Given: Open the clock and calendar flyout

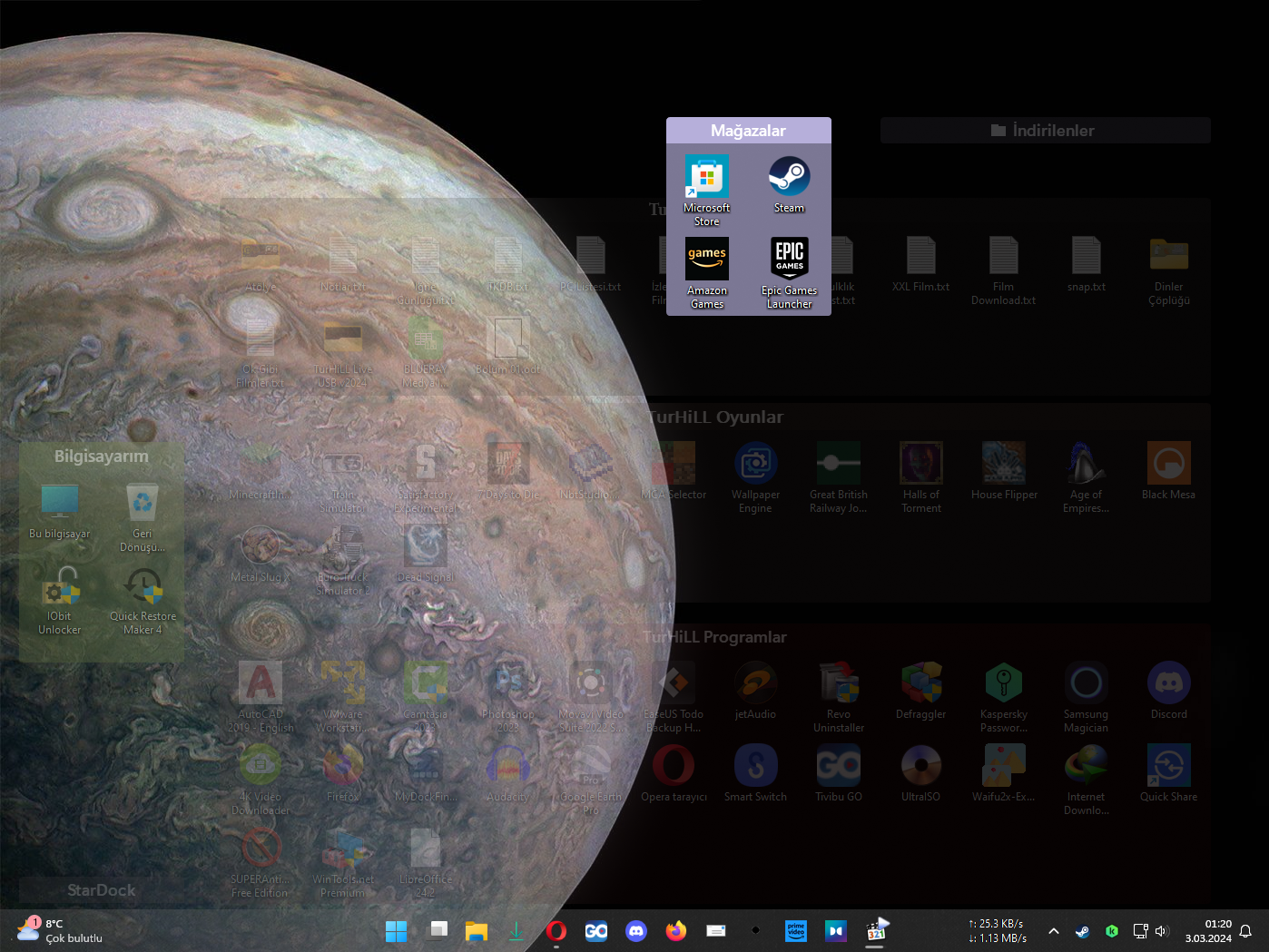Looking at the screenshot, I should [x=1208, y=931].
